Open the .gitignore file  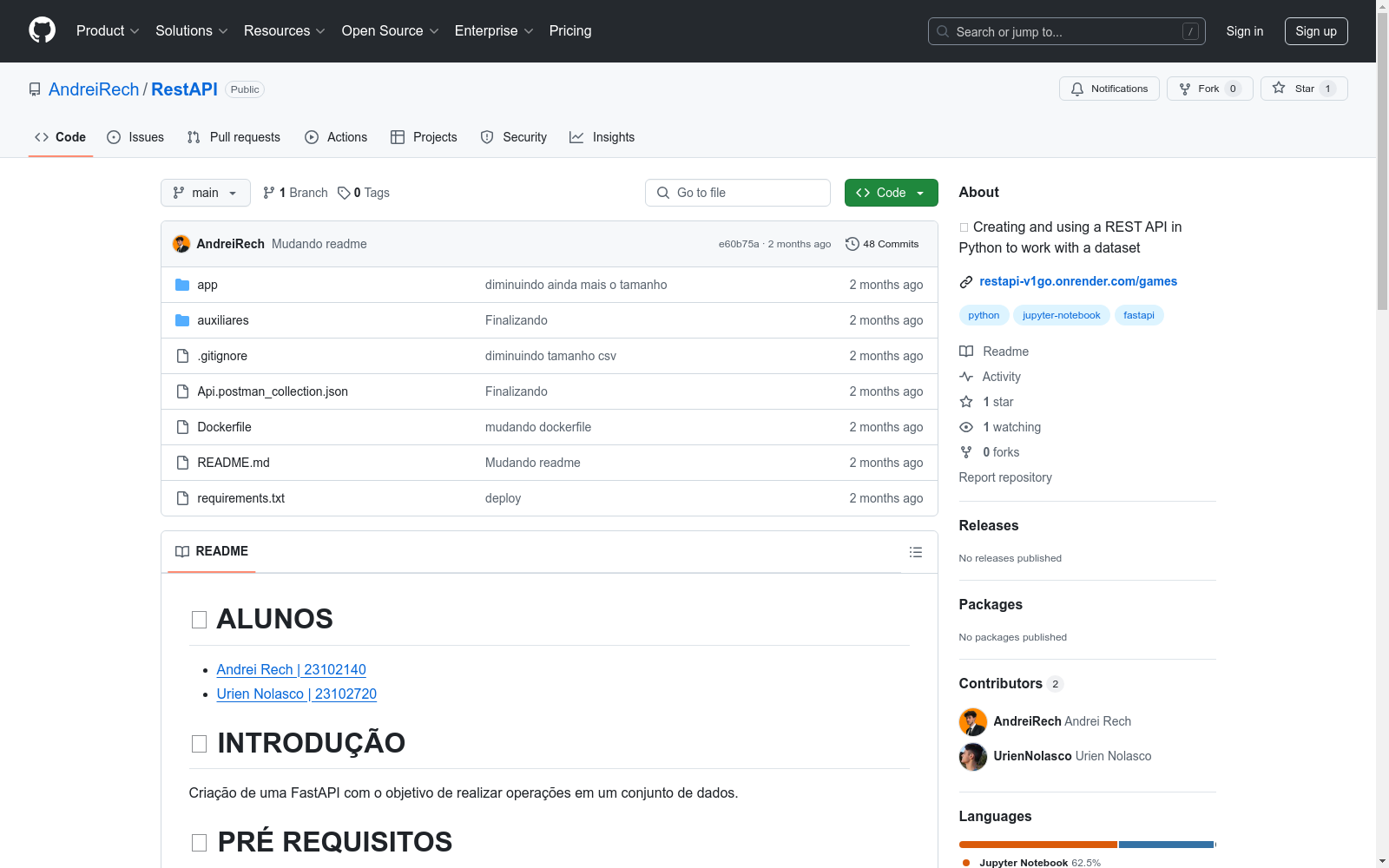[222, 356]
